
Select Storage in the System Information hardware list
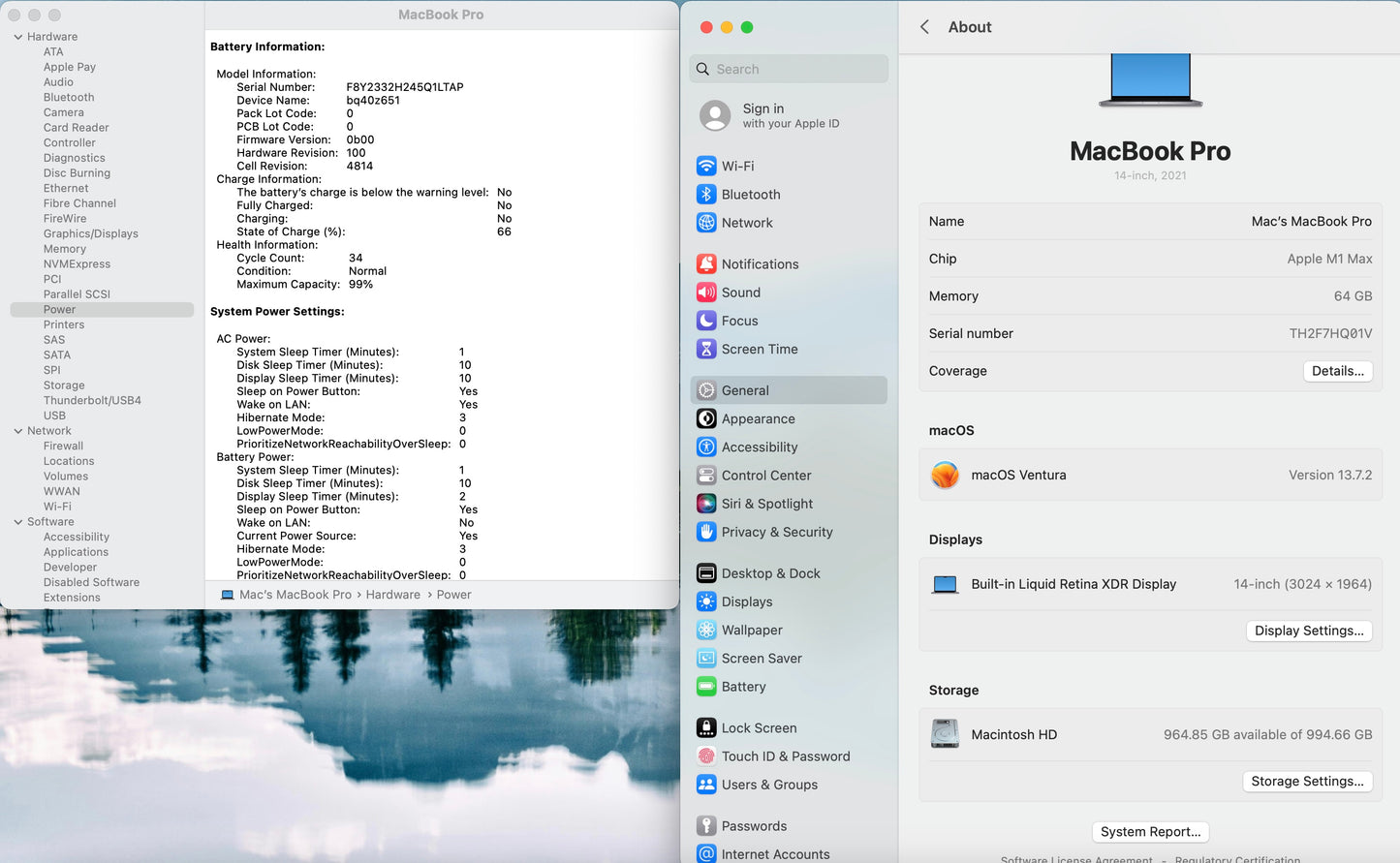pyautogui.click(x=64, y=385)
